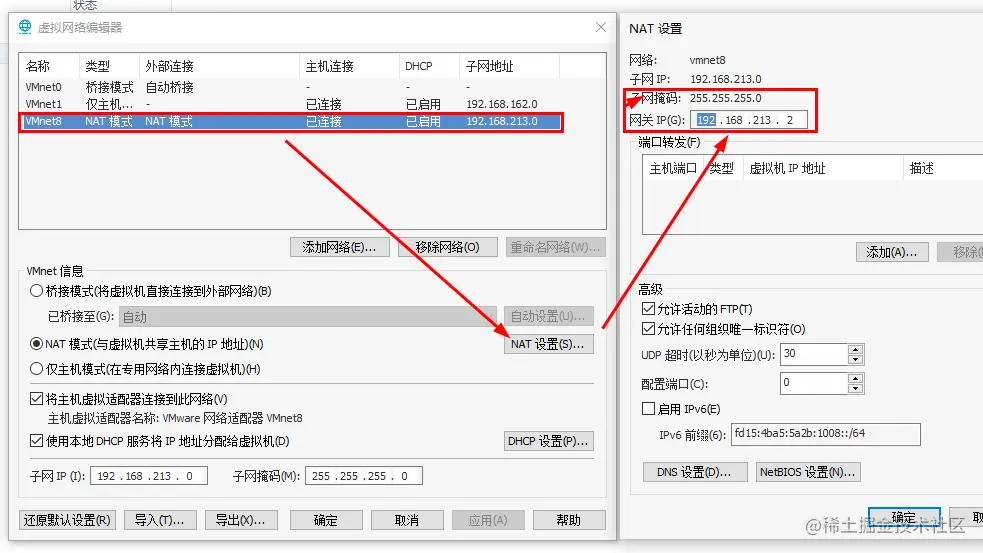
Task: Click 确定 in the NAT 设置 dialog
Action: (x=904, y=517)
